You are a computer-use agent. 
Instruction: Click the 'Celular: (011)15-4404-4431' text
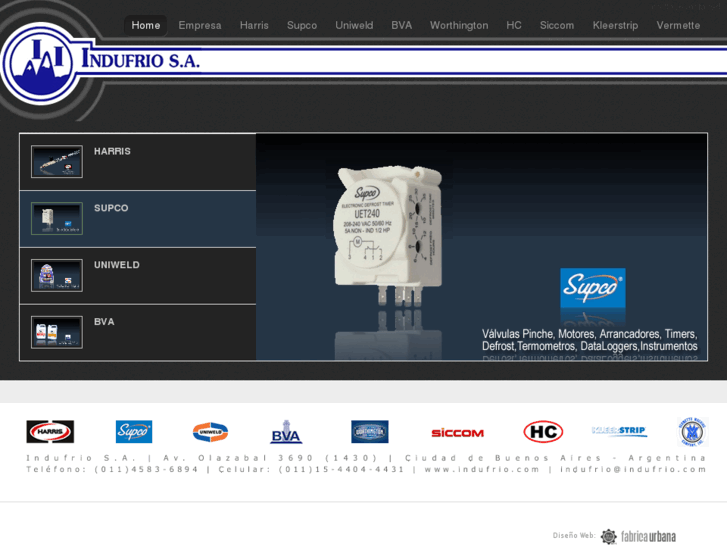[x=312, y=469]
